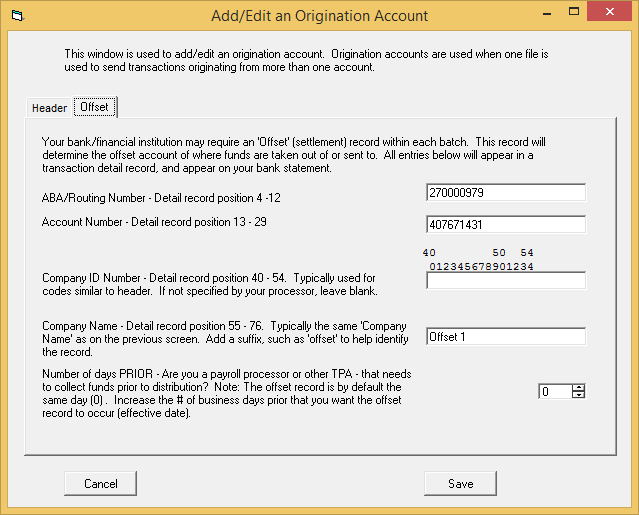The width and height of the screenshot is (639, 515).
Task: Click the 'Number of days PRIOR' description text
Action: click(221, 392)
